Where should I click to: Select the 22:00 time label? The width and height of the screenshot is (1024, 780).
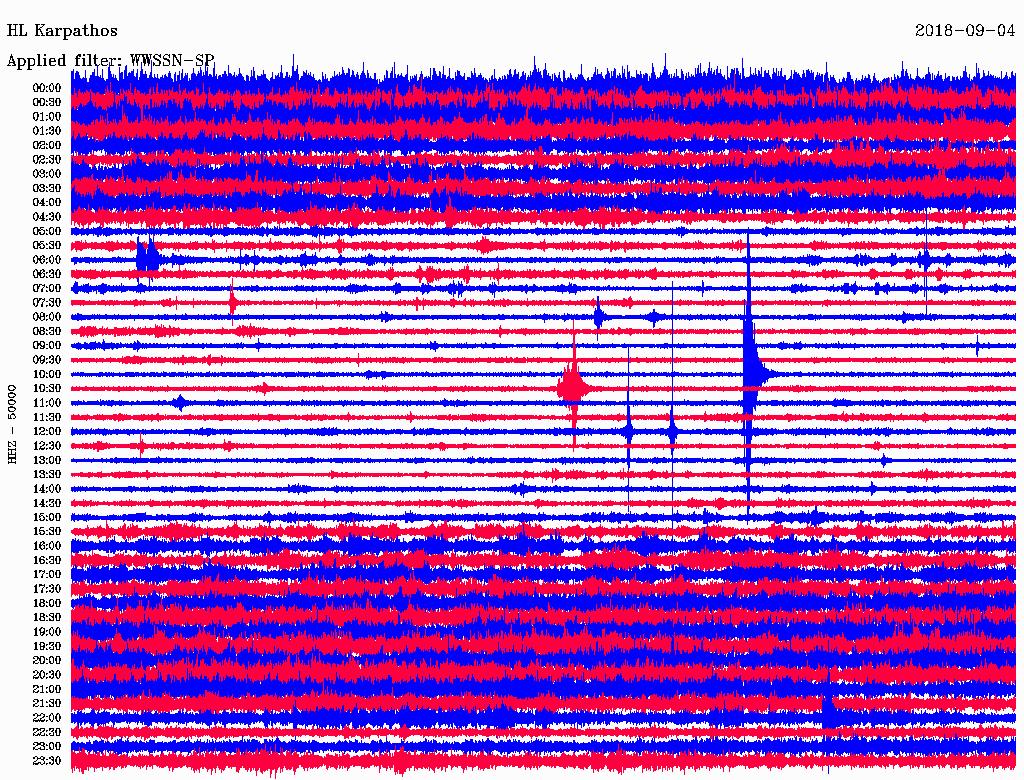click(47, 718)
